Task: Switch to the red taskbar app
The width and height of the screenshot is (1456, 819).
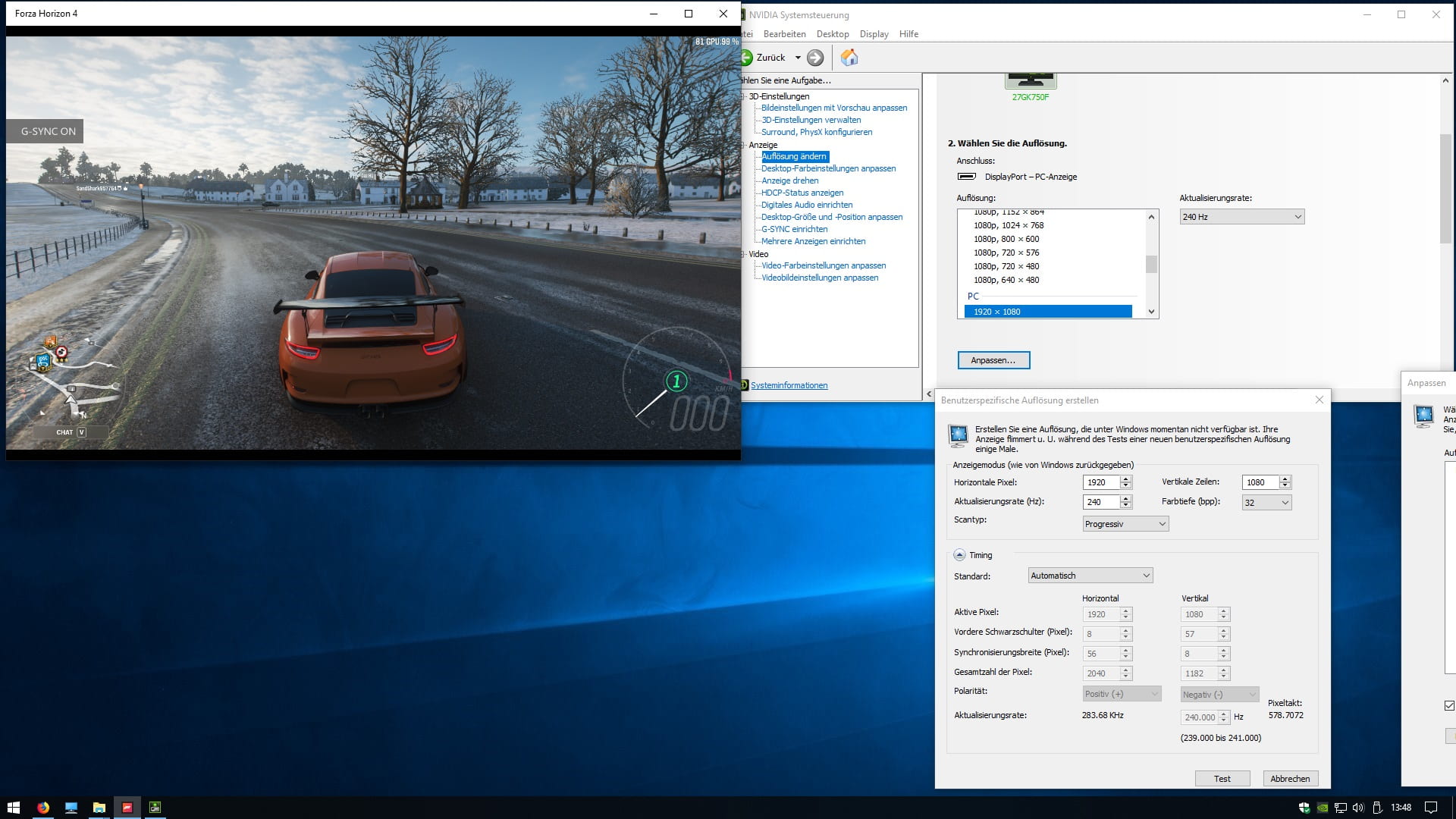Action: coord(127,808)
